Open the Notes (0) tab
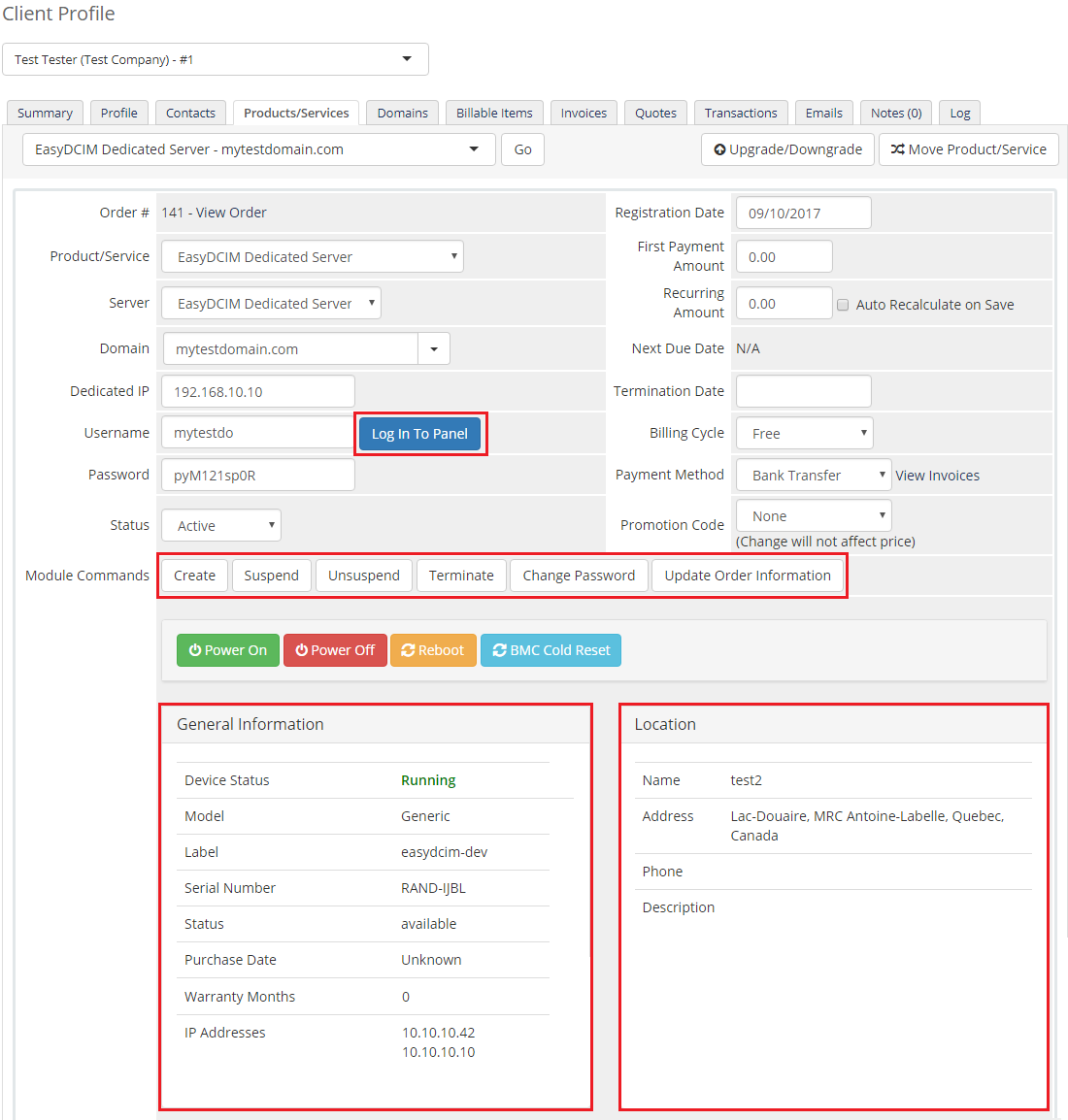Screen dimensions: 1068x1120 tap(896, 113)
